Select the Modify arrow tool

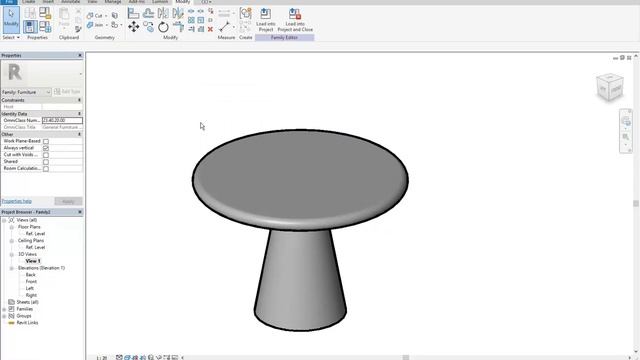(x=11, y=19)
